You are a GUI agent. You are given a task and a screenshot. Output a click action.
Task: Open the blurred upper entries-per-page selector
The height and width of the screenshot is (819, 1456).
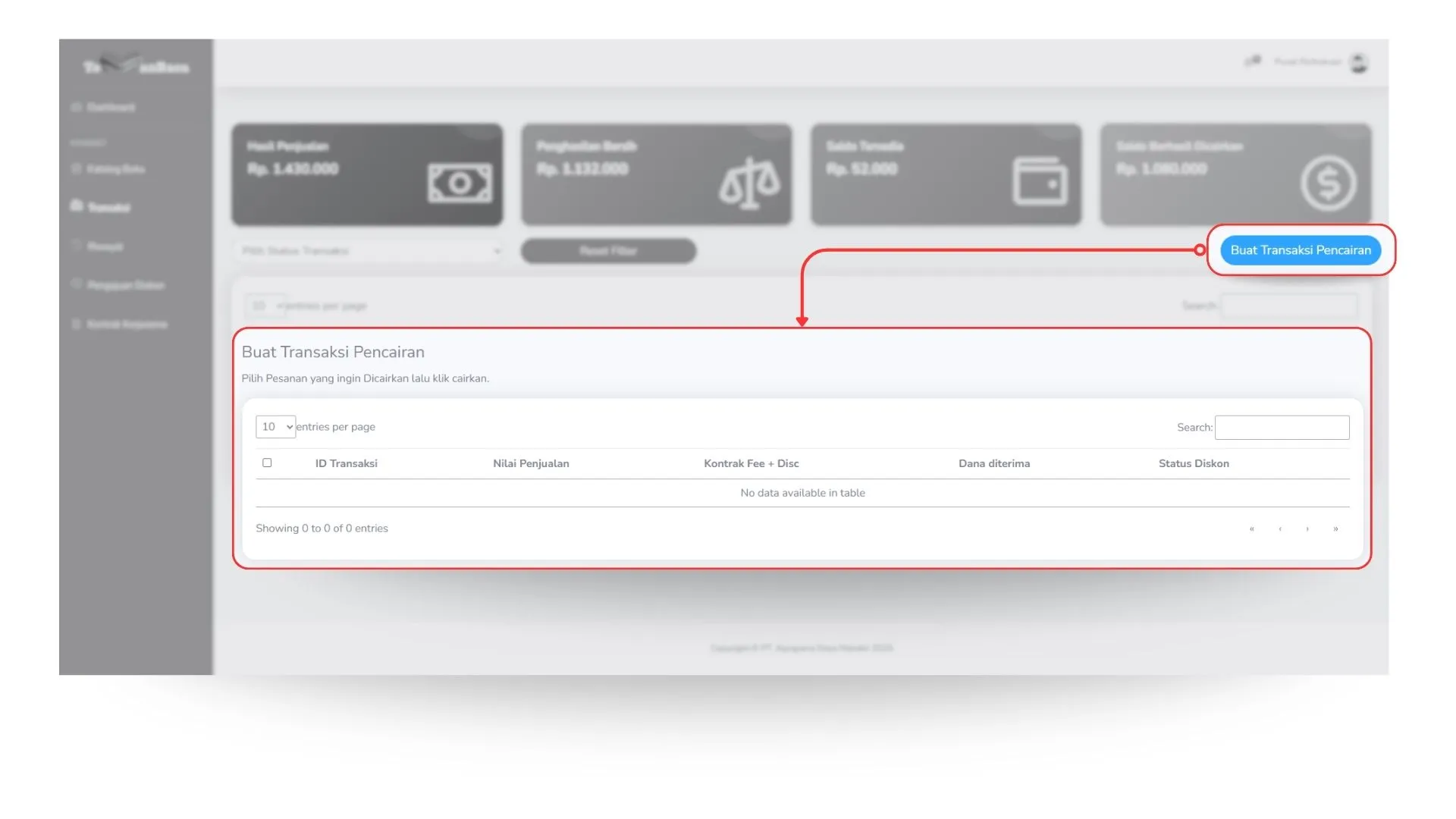point(265,306)
